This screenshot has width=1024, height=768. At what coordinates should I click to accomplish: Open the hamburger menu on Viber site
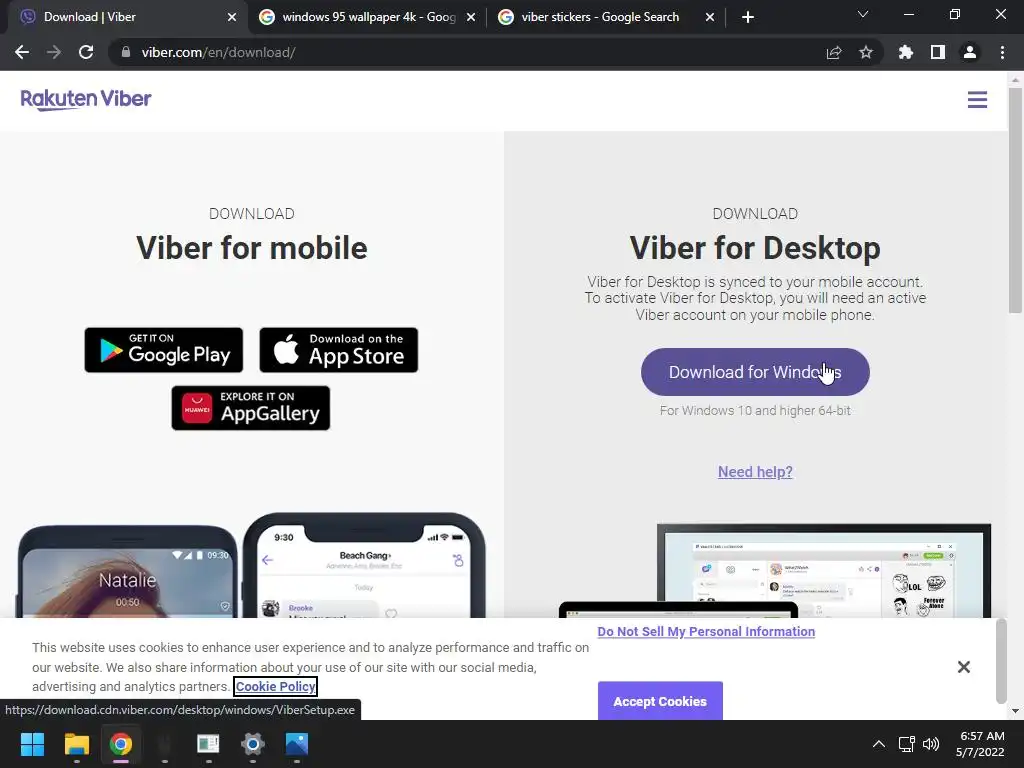[977, 100]
